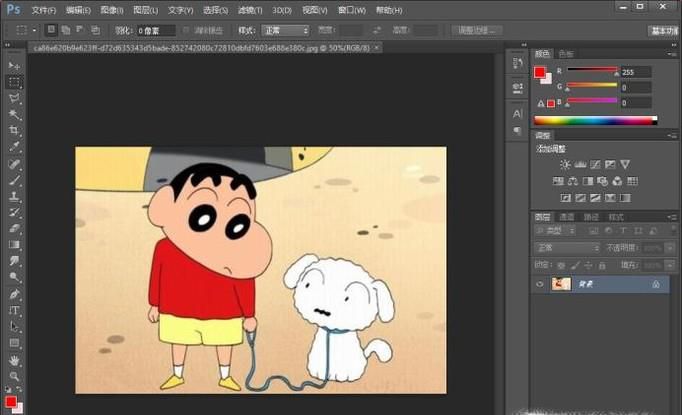Open the 窗口(W) menu

point(351,10)
